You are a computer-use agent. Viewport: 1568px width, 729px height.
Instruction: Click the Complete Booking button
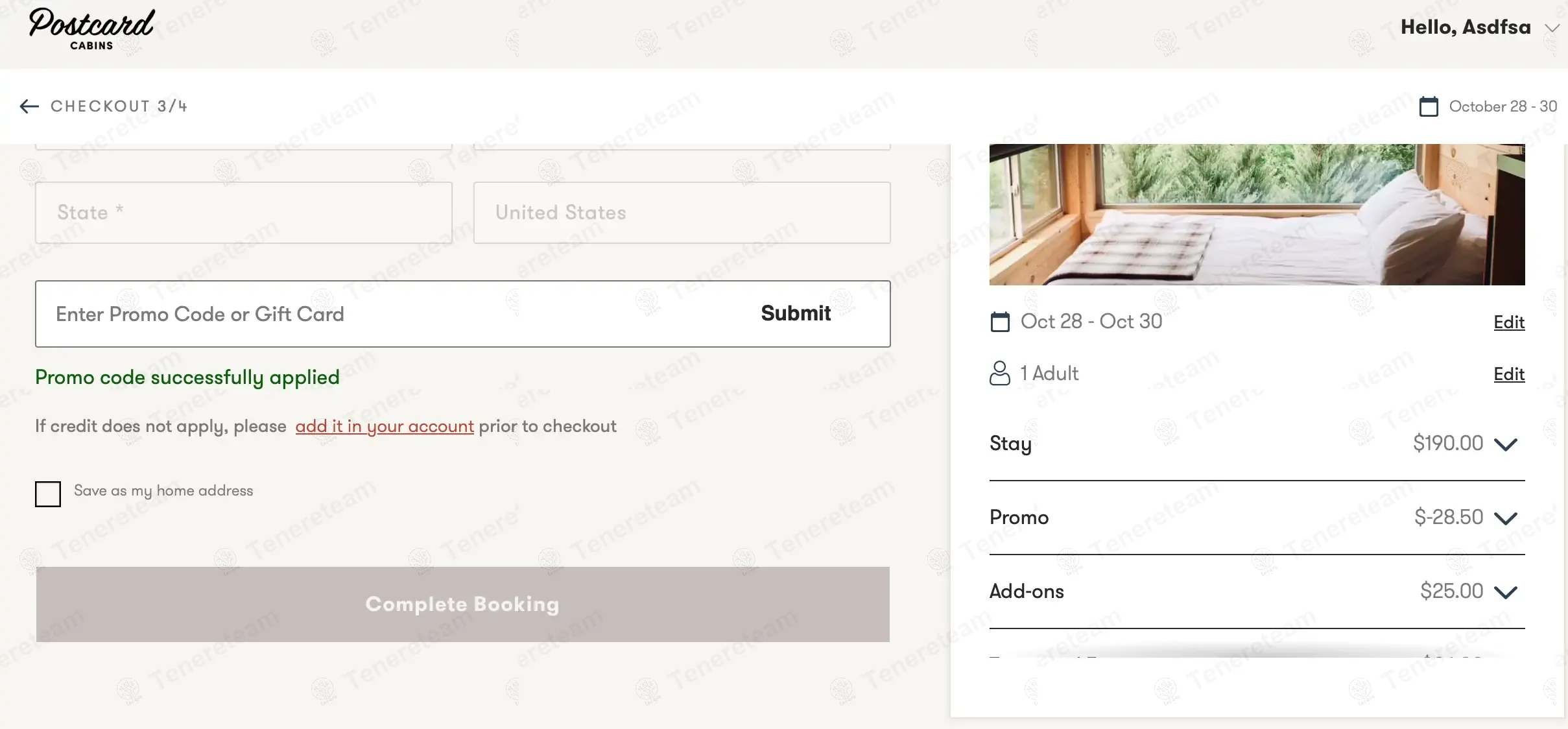[462, 604]
